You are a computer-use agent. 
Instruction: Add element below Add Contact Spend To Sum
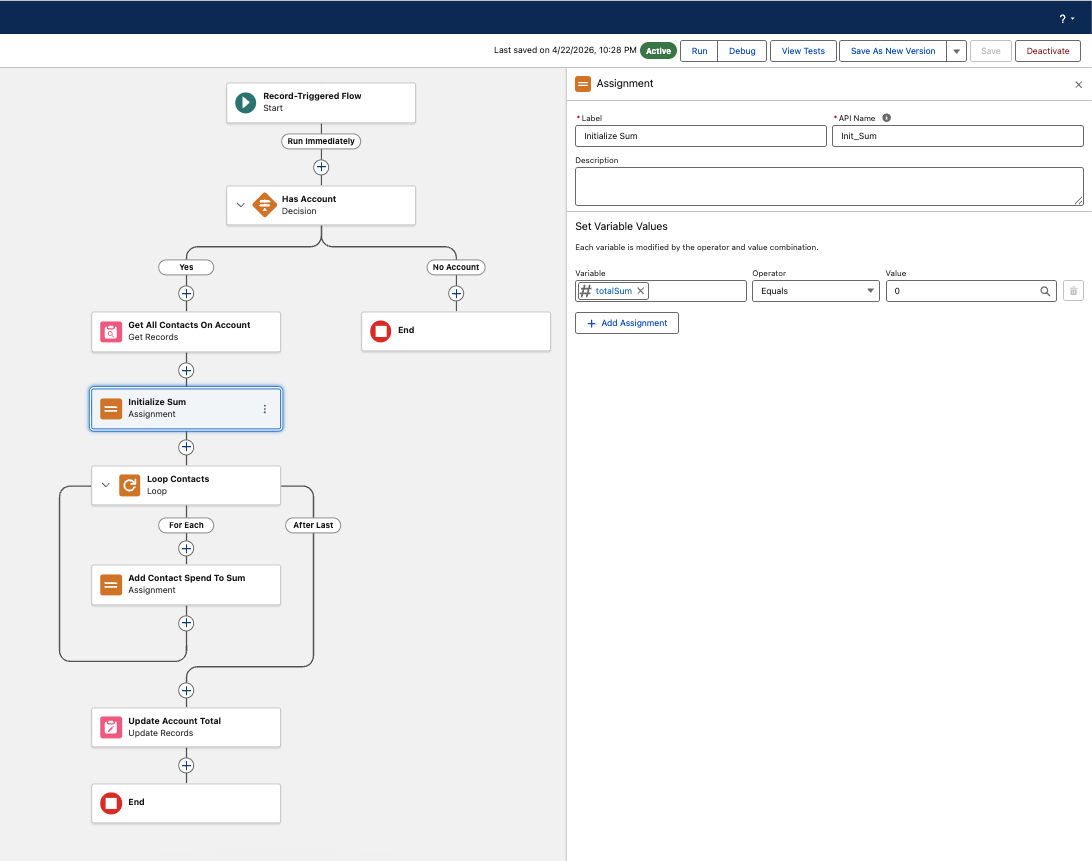(x=186, y=623)
